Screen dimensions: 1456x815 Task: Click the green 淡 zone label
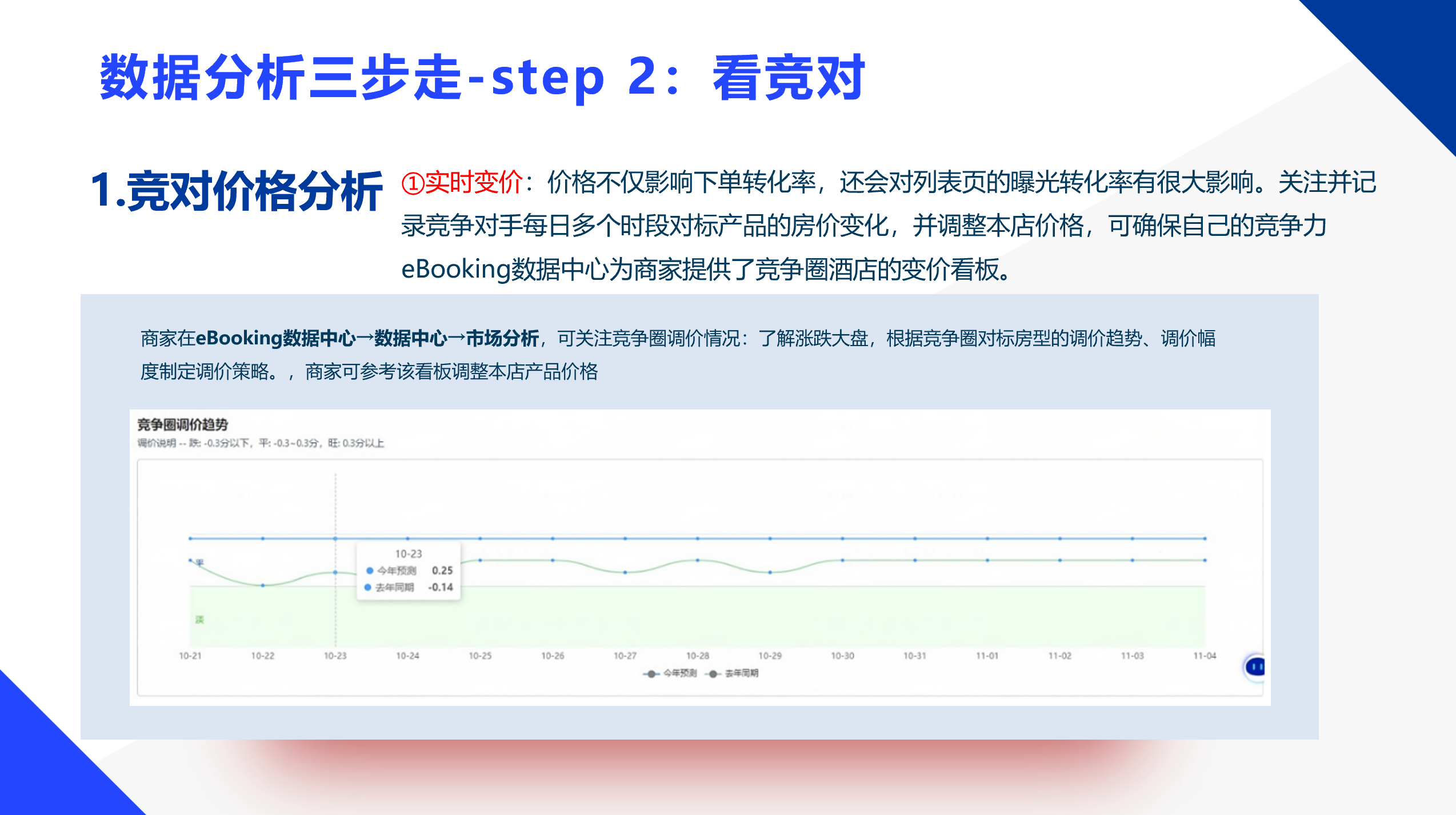pos(199,620)
